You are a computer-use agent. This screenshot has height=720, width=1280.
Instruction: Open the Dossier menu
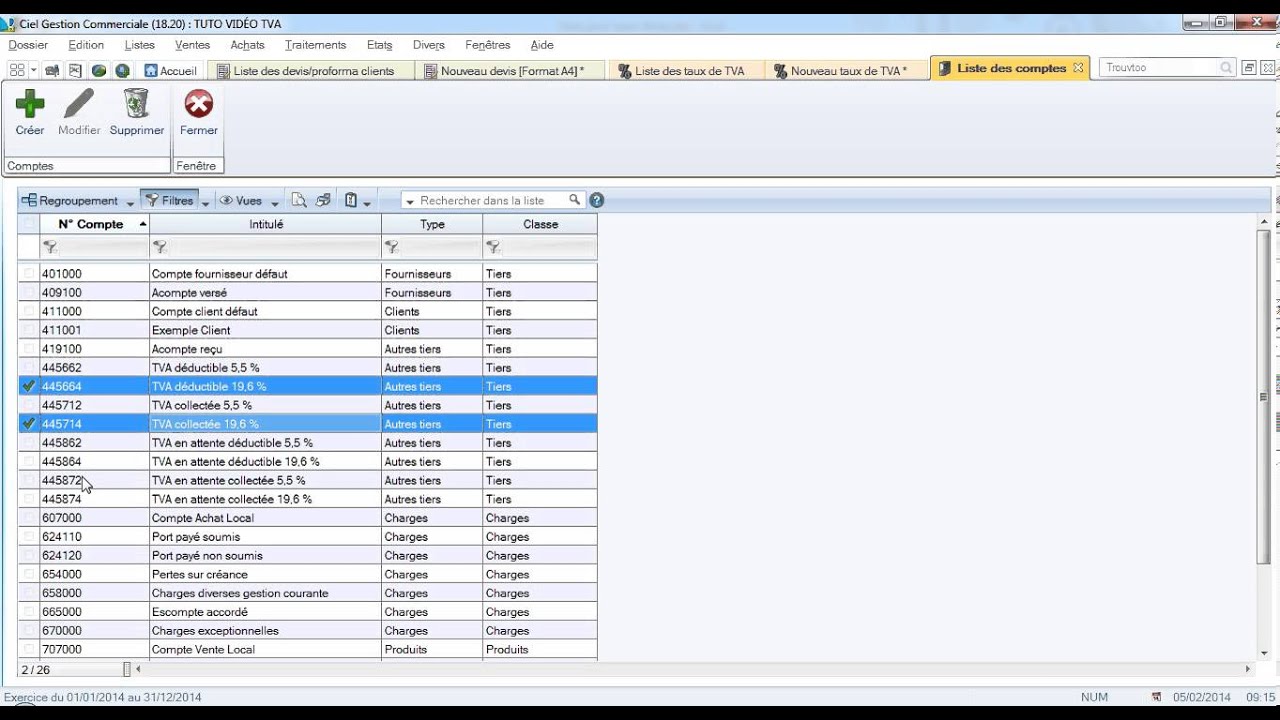[x=28, y=45]
